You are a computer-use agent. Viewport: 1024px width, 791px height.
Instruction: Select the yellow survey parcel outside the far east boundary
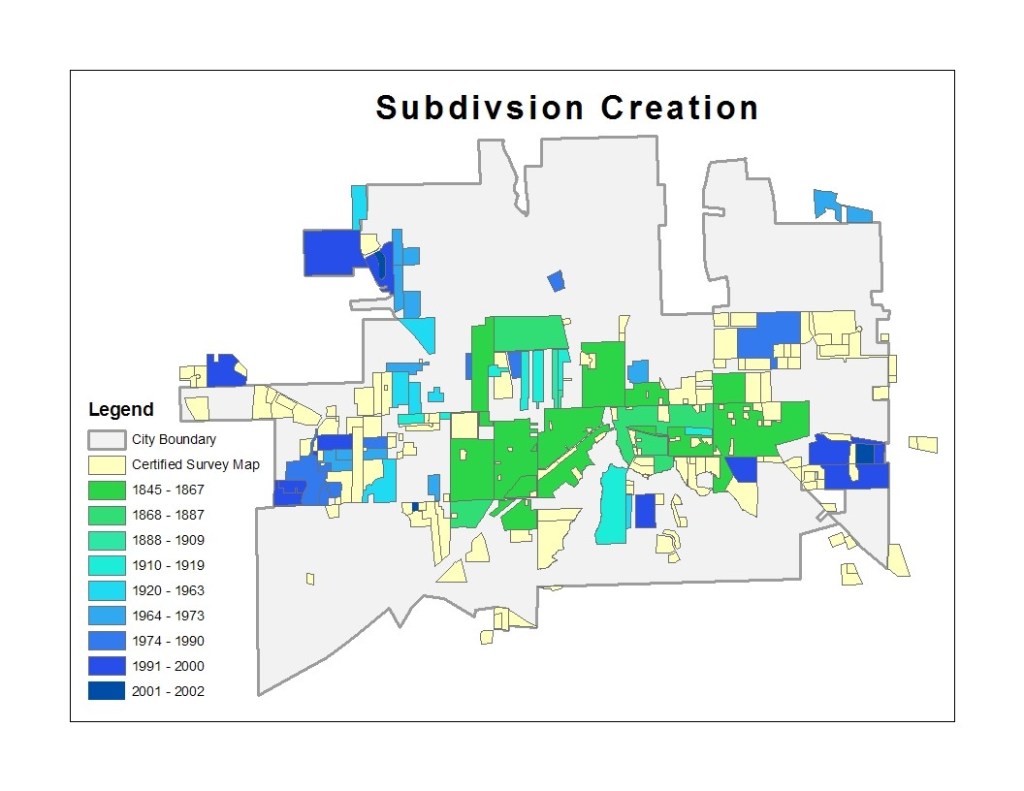(x=923, y=444)
